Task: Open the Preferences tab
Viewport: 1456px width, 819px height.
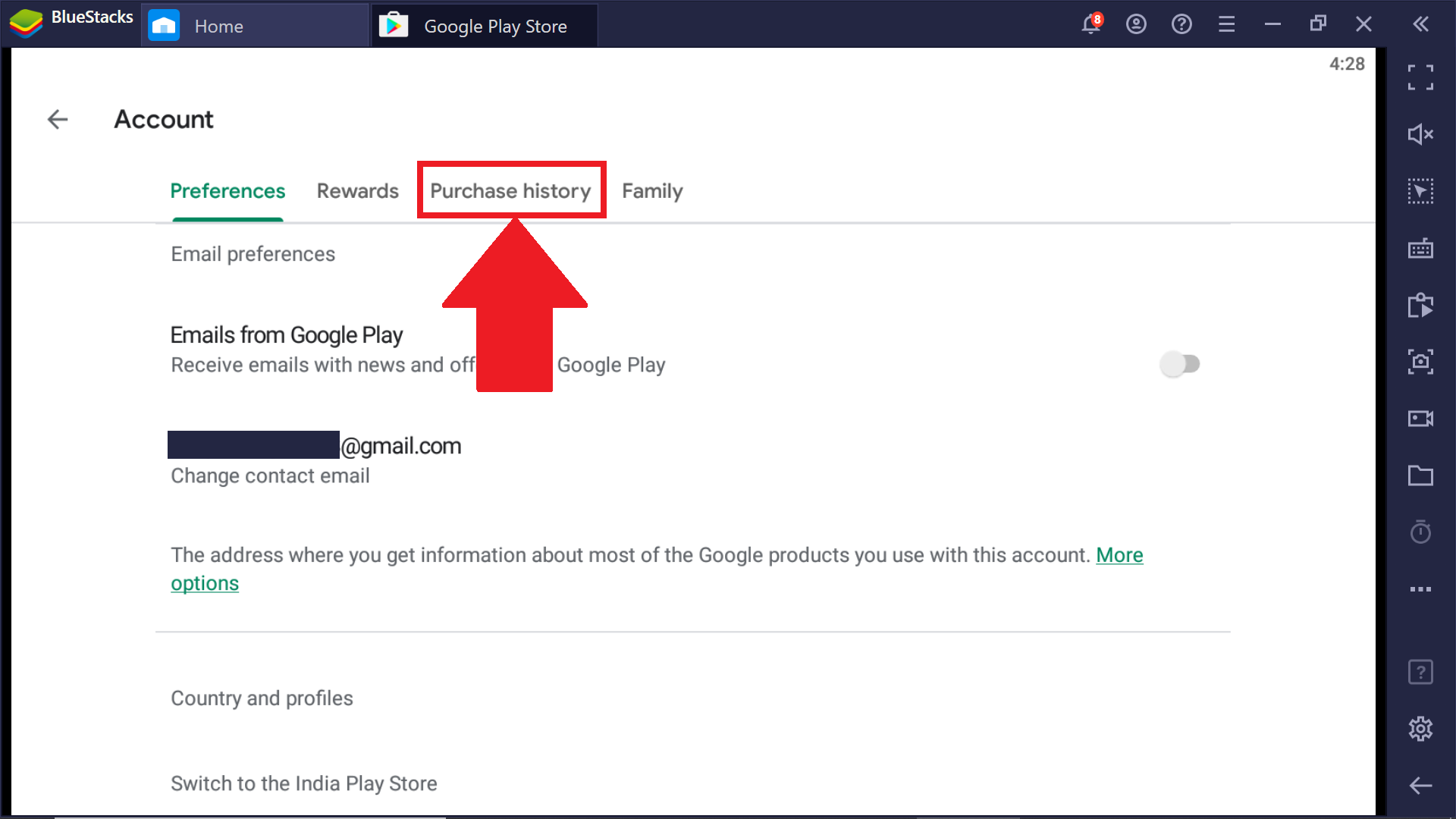Action: 227,191
